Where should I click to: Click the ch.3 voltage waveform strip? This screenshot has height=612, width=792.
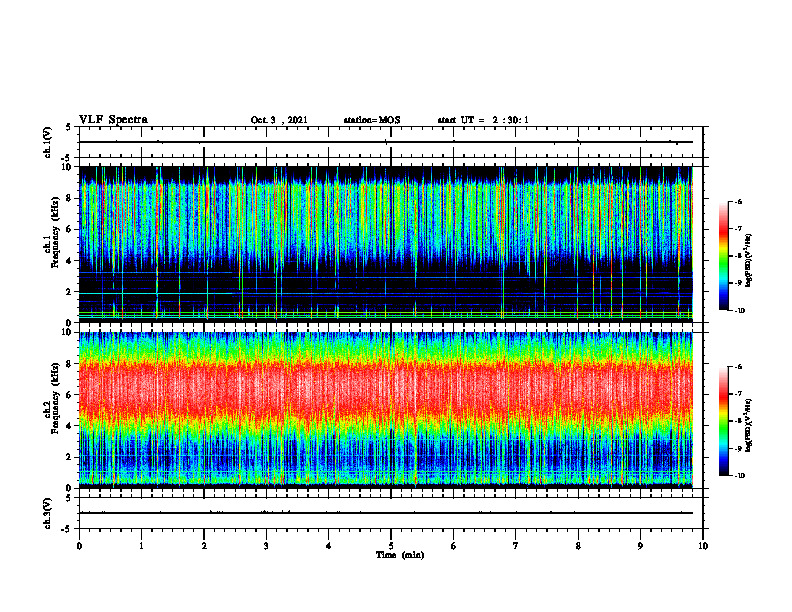(390, 513)
